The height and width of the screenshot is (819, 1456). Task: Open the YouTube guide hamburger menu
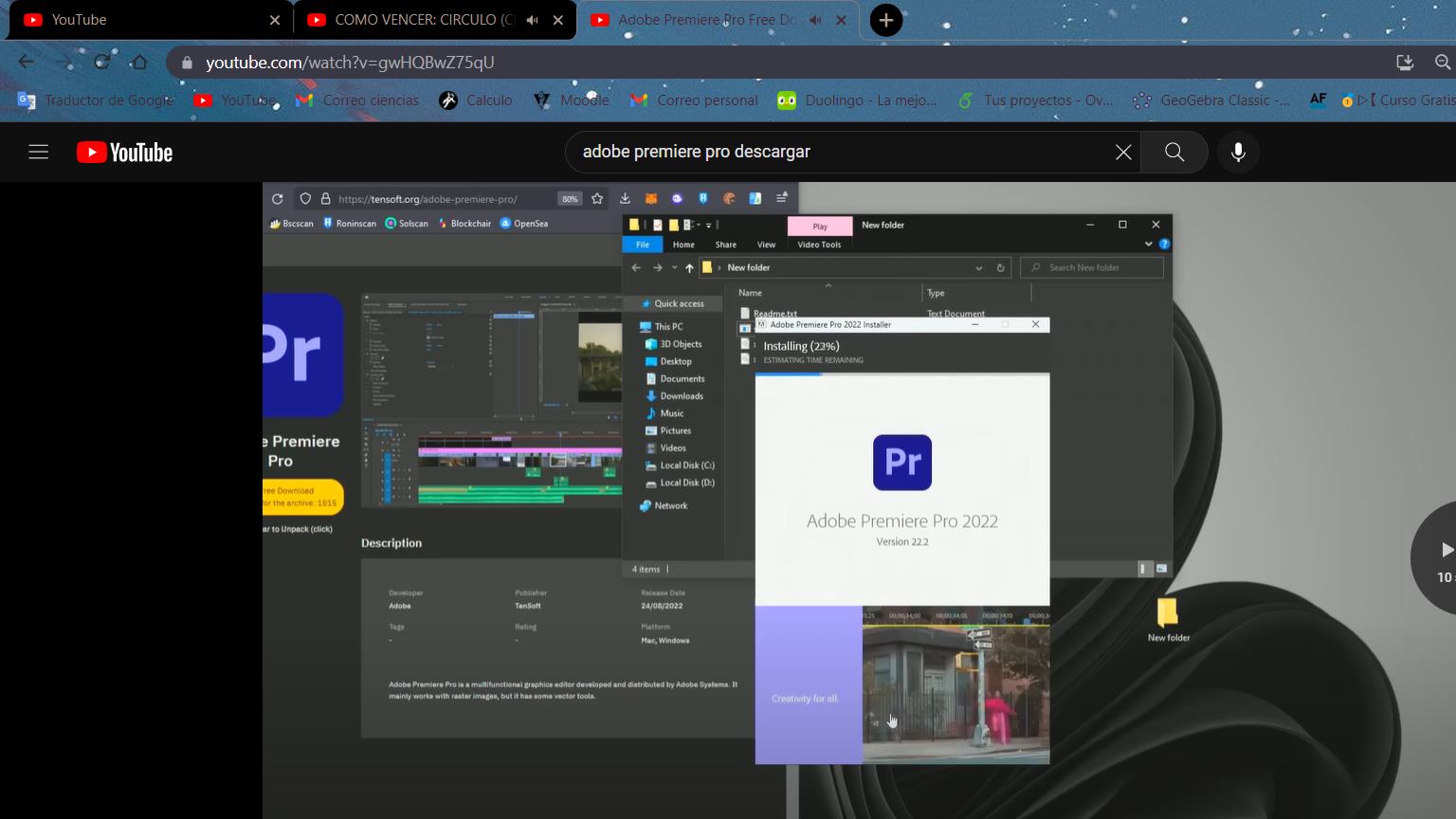click(x=38, y=152)
